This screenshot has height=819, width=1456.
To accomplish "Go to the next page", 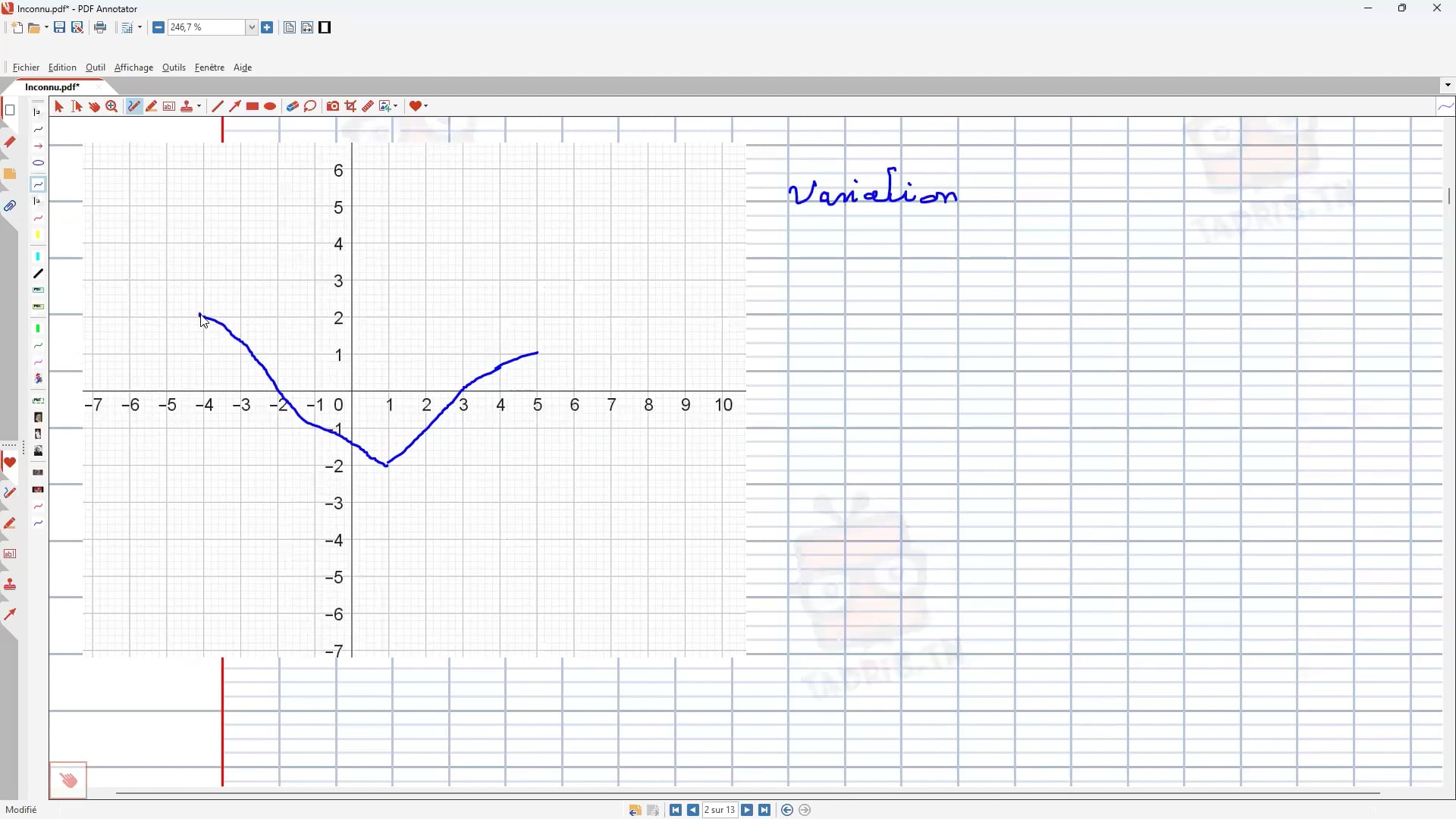I will 748,811.
